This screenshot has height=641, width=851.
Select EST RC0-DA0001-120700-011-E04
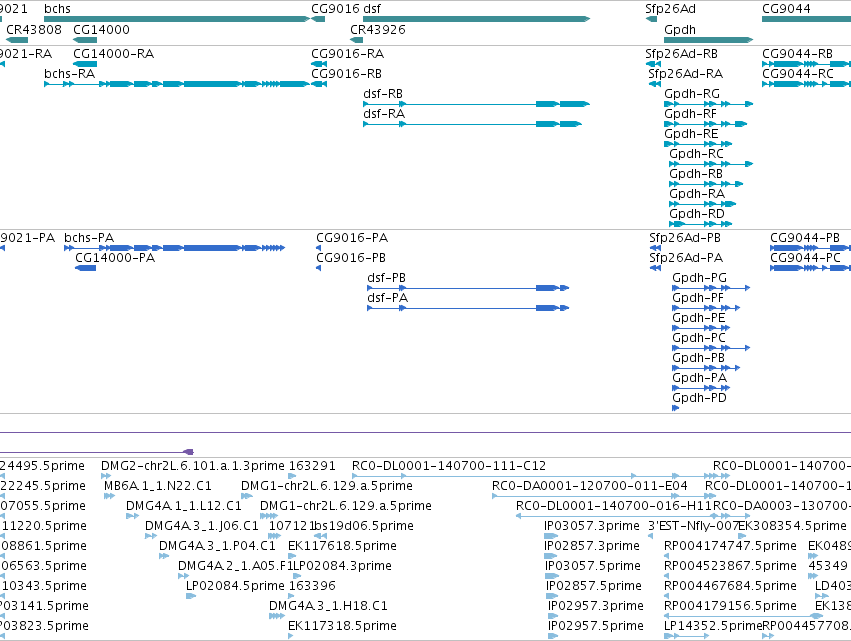click(589, 486)
